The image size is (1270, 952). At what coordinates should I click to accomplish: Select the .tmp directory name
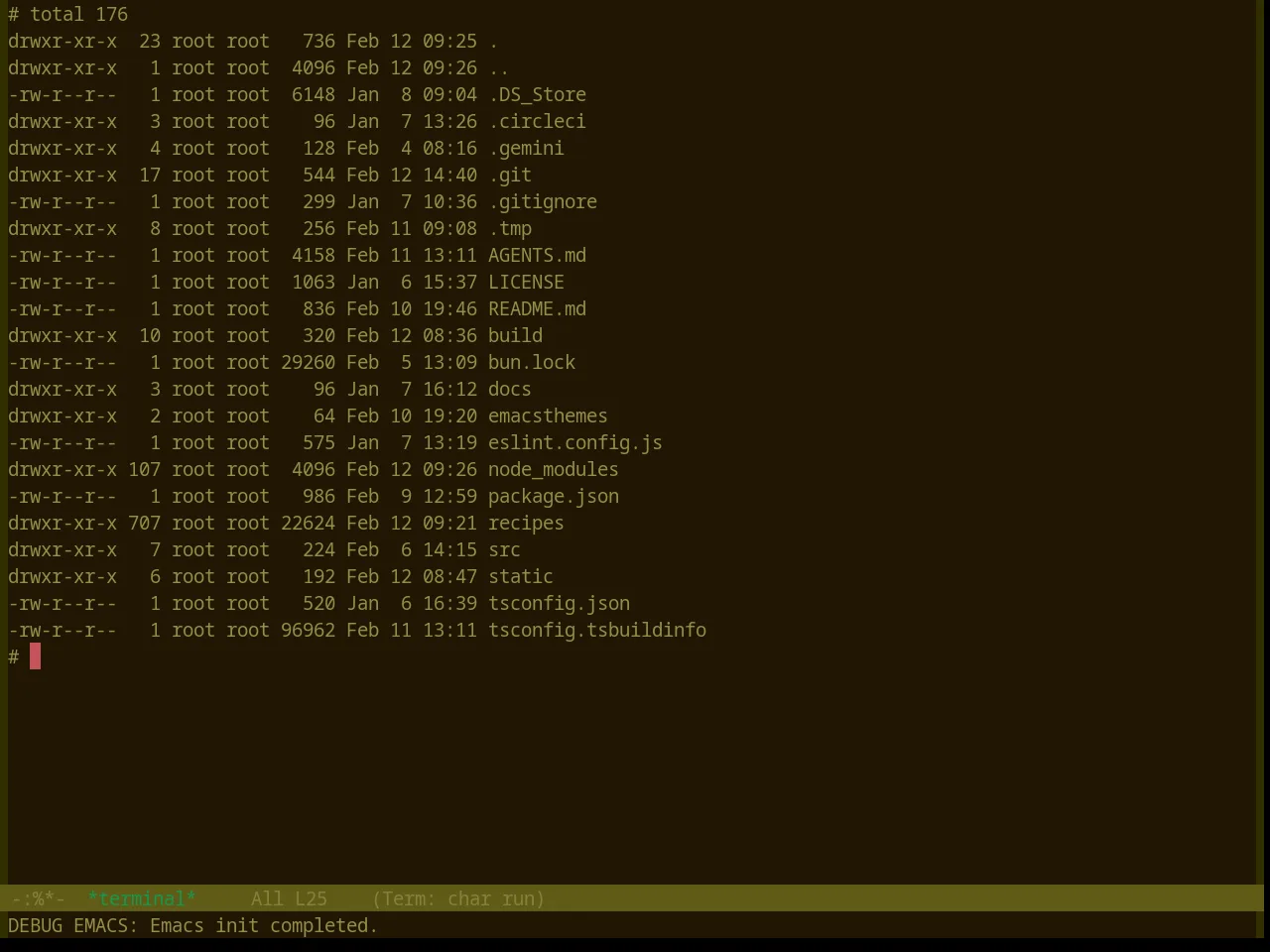pos(510,228)
